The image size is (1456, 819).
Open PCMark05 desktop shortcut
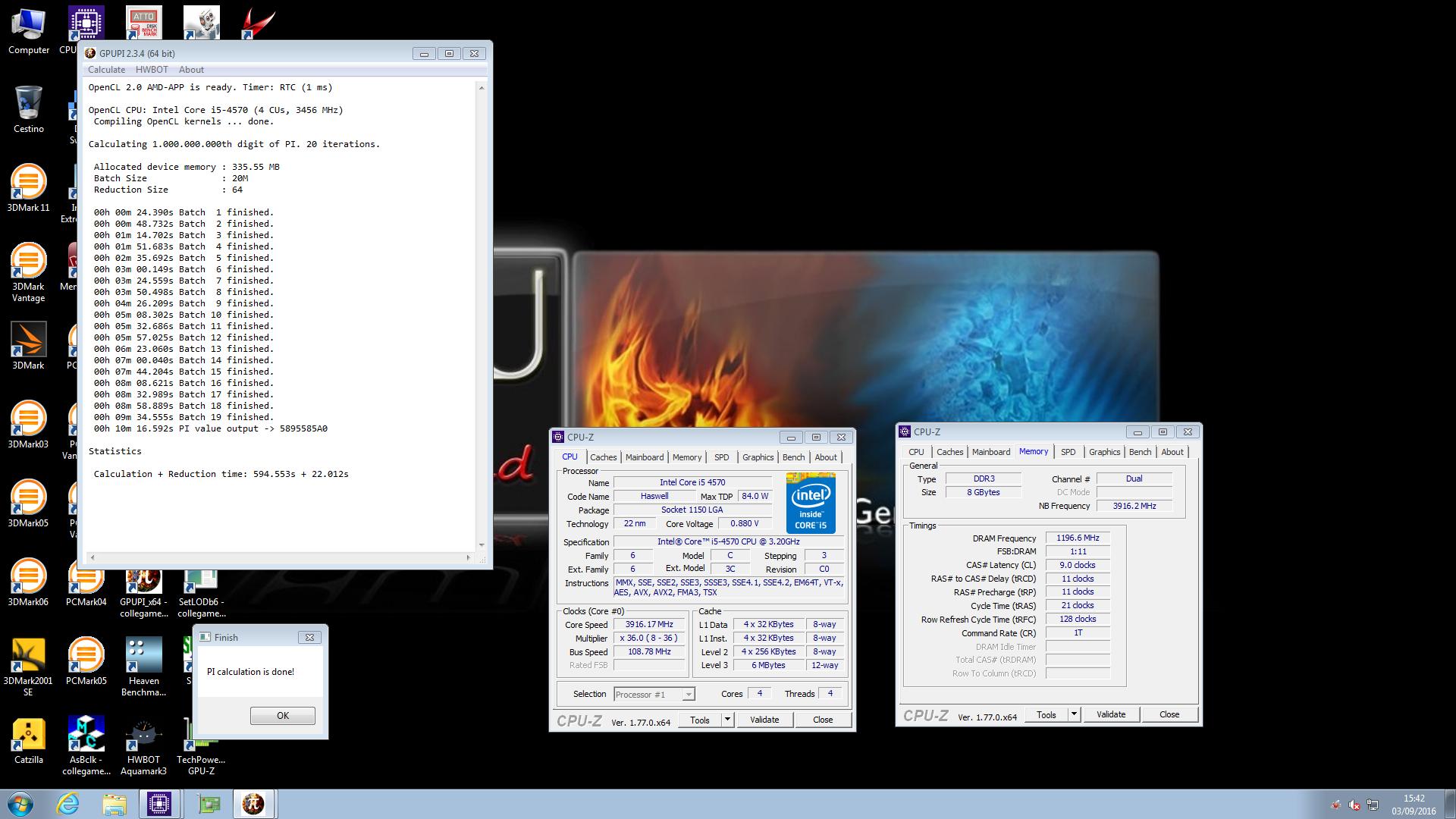click(86, 661)
